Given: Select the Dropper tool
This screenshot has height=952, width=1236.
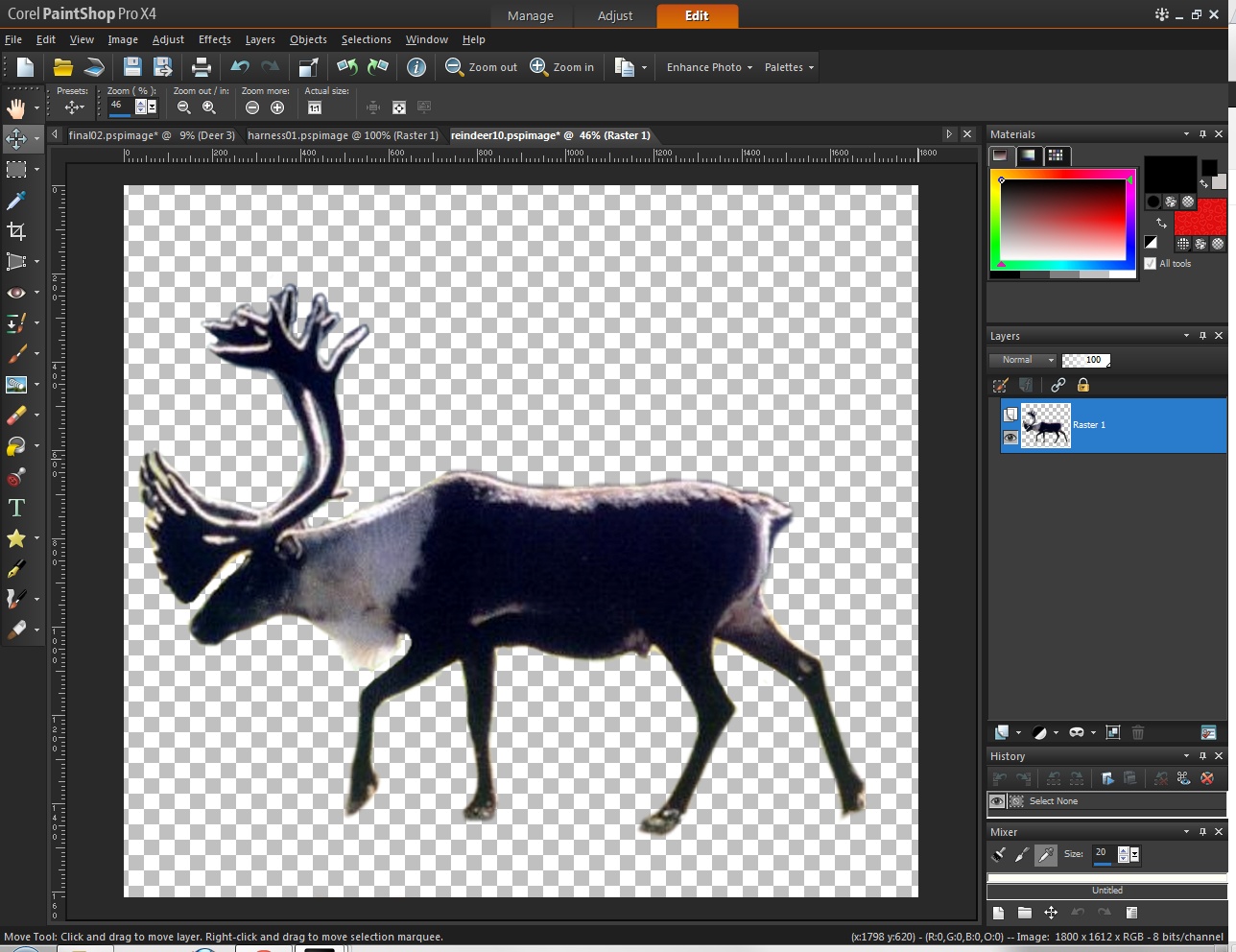Looking at the screenshot, I should pyautogui.click(x=15, y=201).
